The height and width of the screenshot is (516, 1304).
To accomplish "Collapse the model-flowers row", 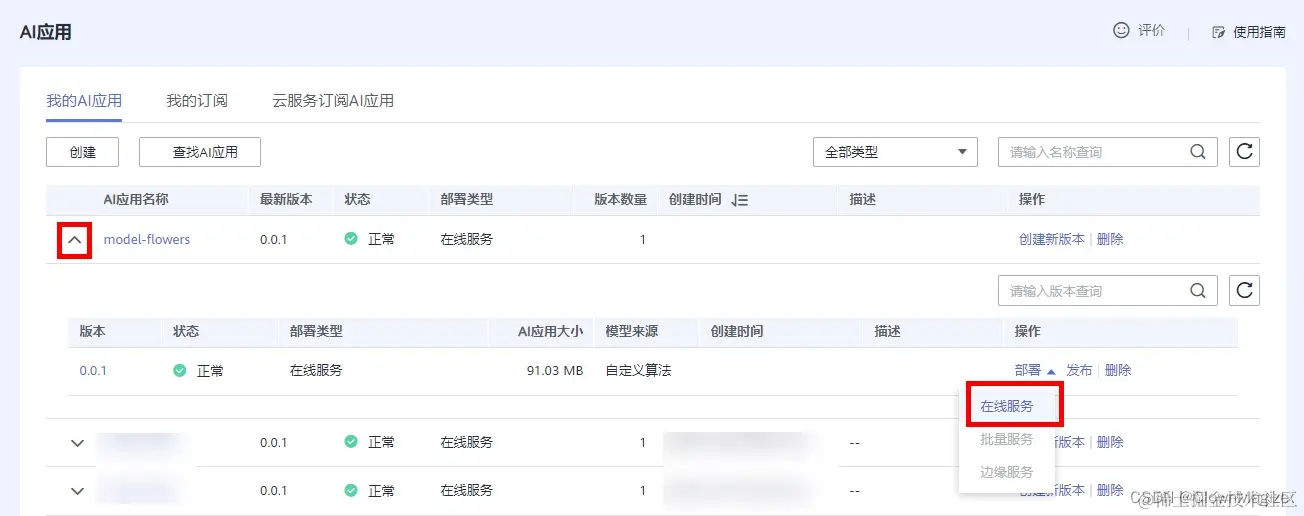I will click(74, 240).
